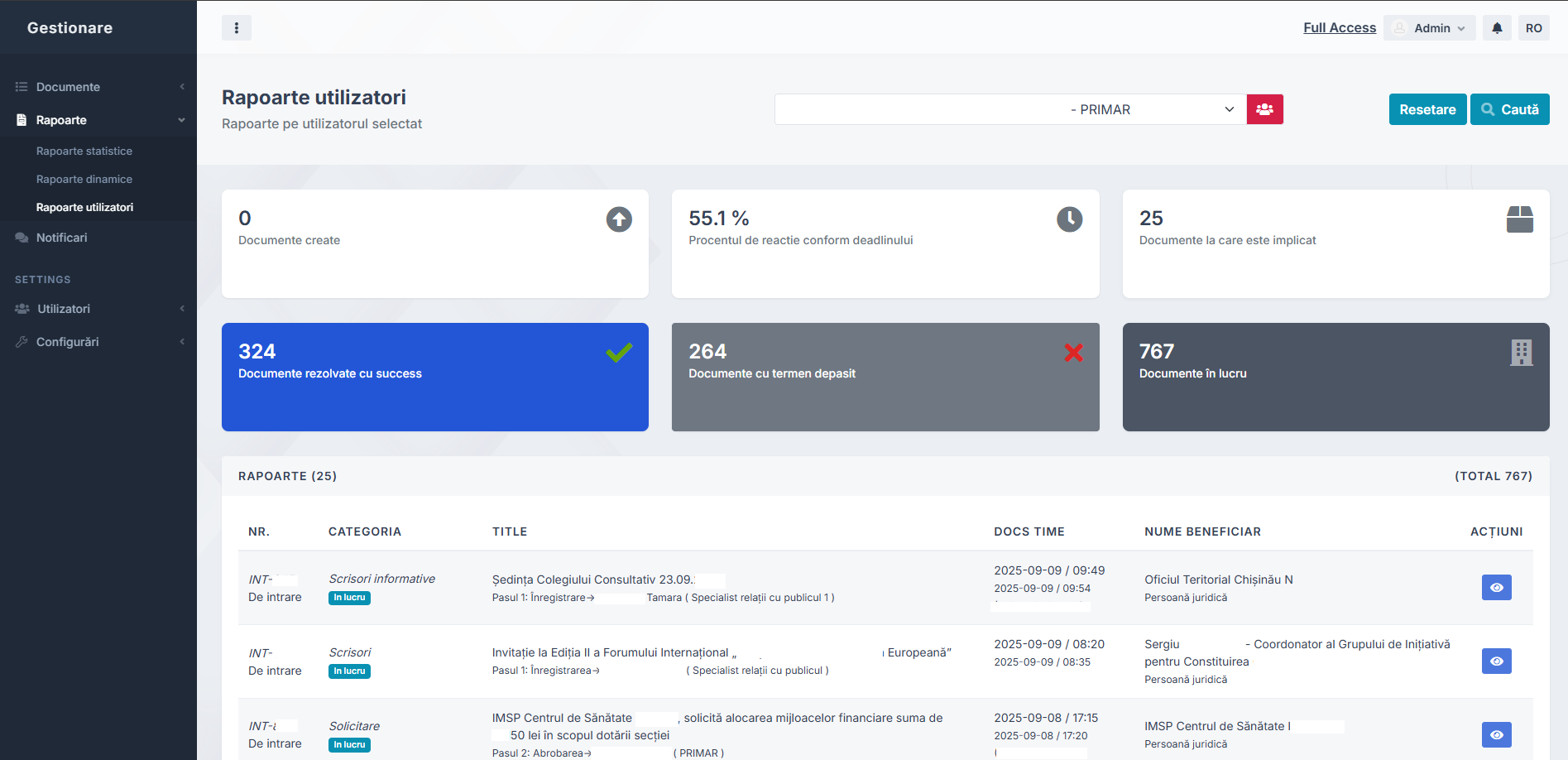Open the three-dot vertical menu button
The width and height of the screenshot is (1568, 760).
(236, 28)
